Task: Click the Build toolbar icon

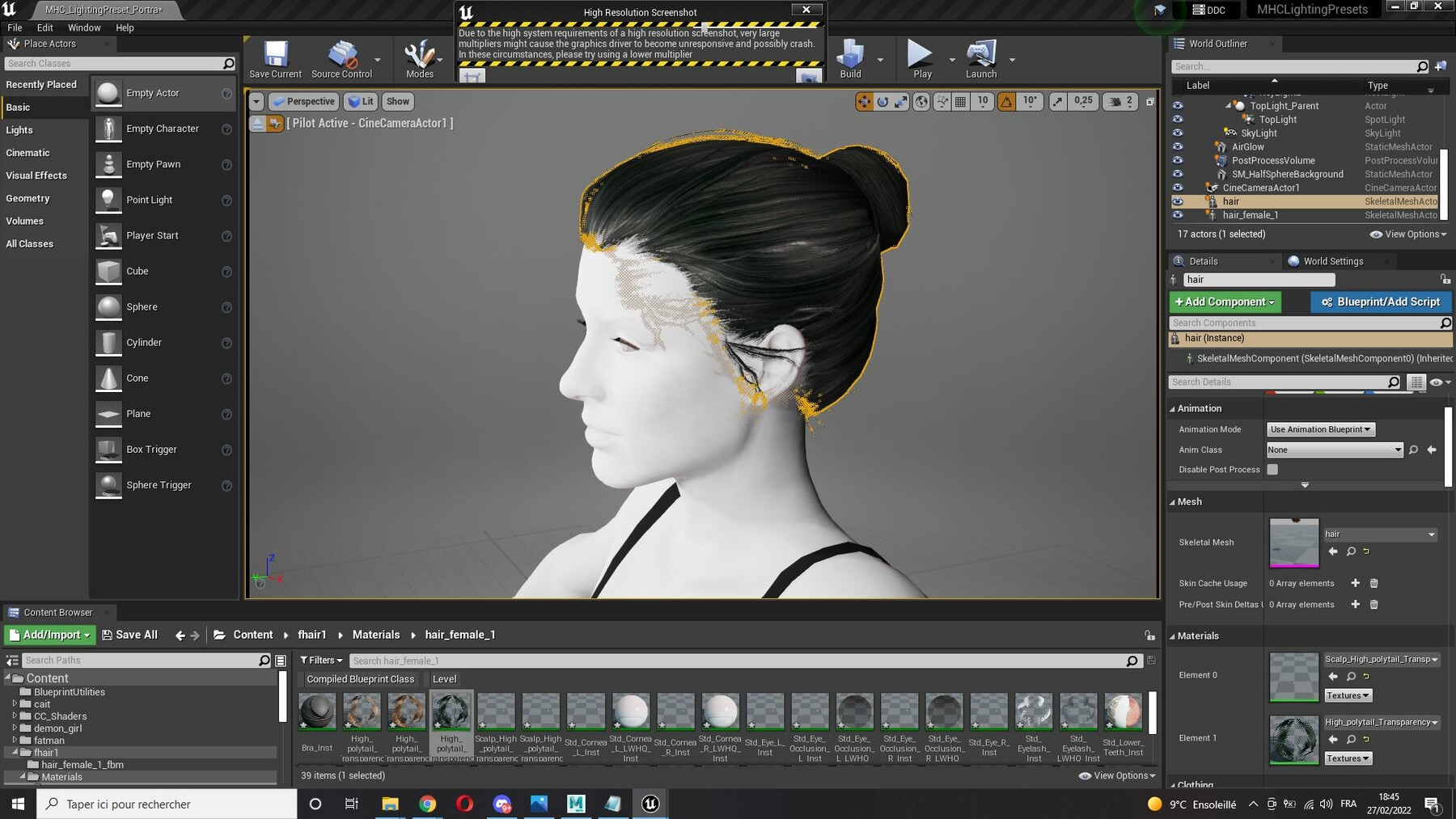Action: (850, 59)
